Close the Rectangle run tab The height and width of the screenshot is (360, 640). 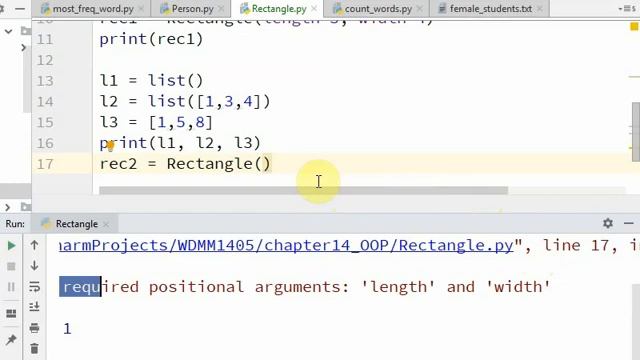point(106,224)
